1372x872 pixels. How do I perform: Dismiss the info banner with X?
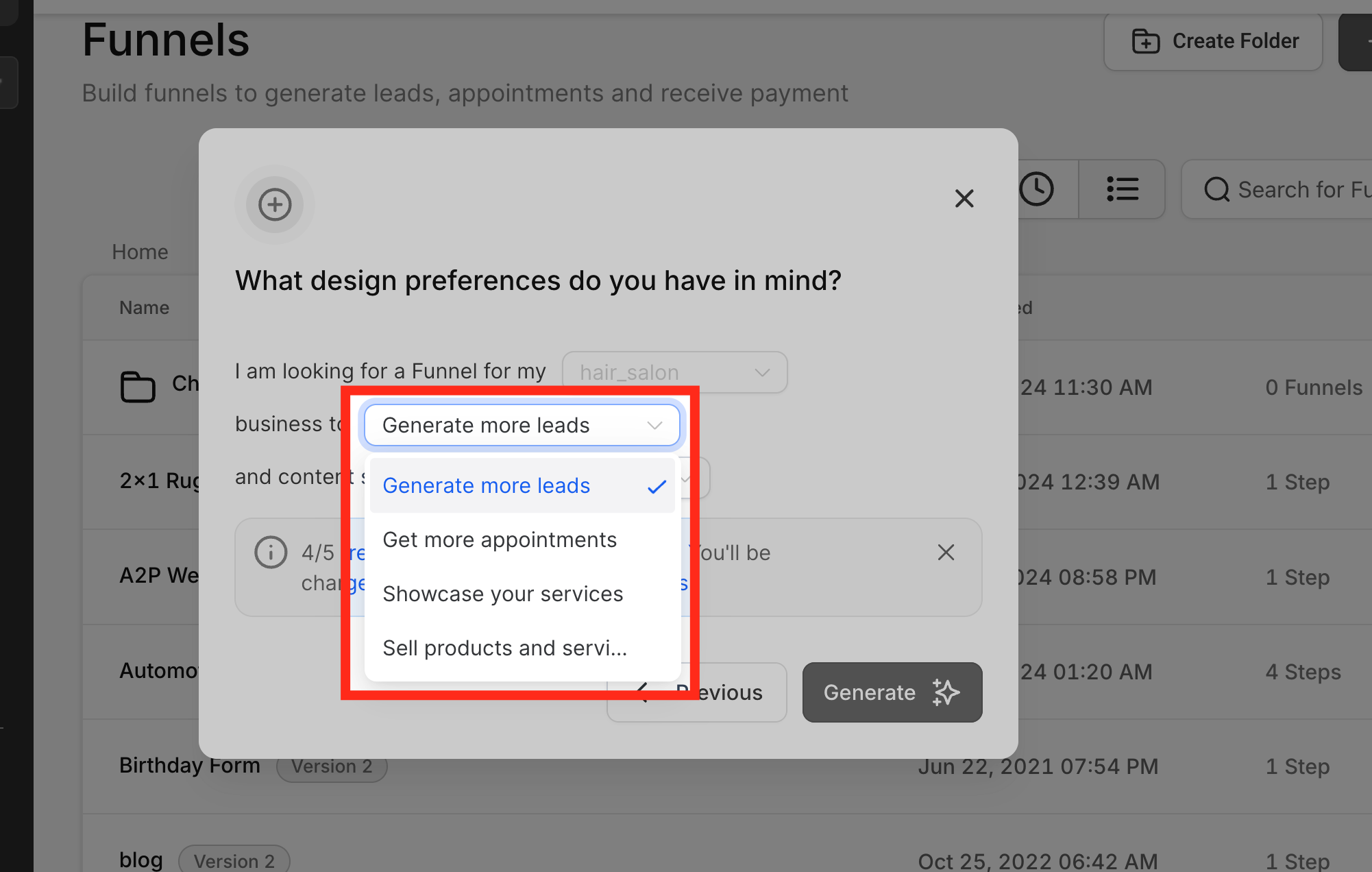click(x=946, y=553)
